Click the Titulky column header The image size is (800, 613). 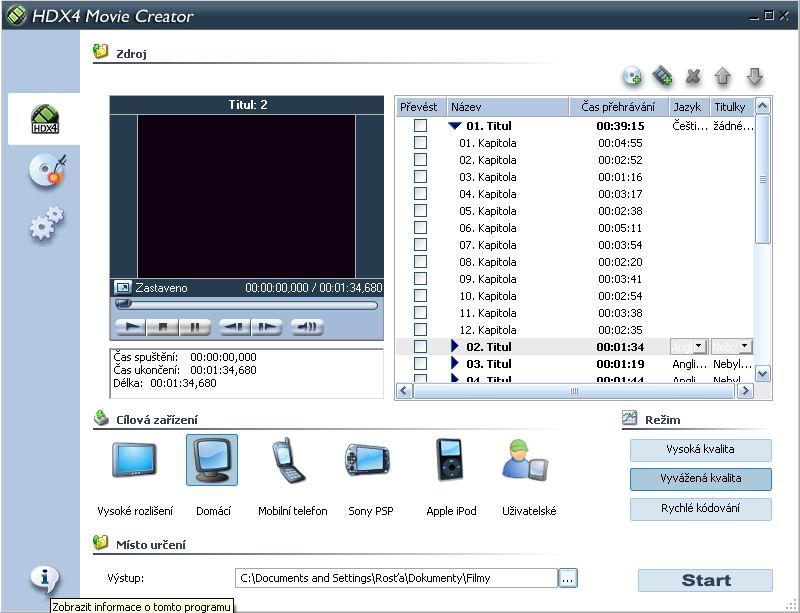click(x=731, y=107)
